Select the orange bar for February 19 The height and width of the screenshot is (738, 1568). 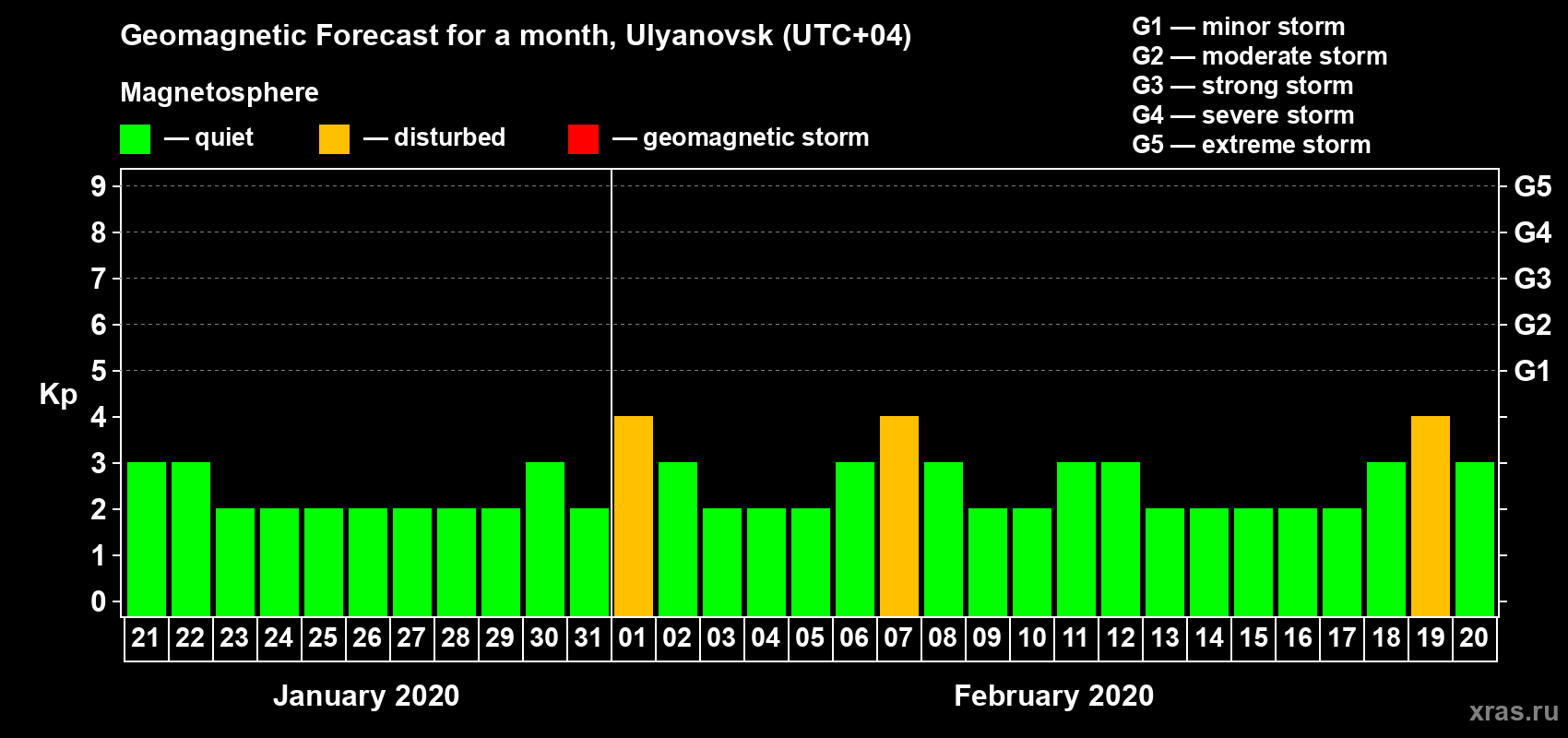coord(1431,516)
